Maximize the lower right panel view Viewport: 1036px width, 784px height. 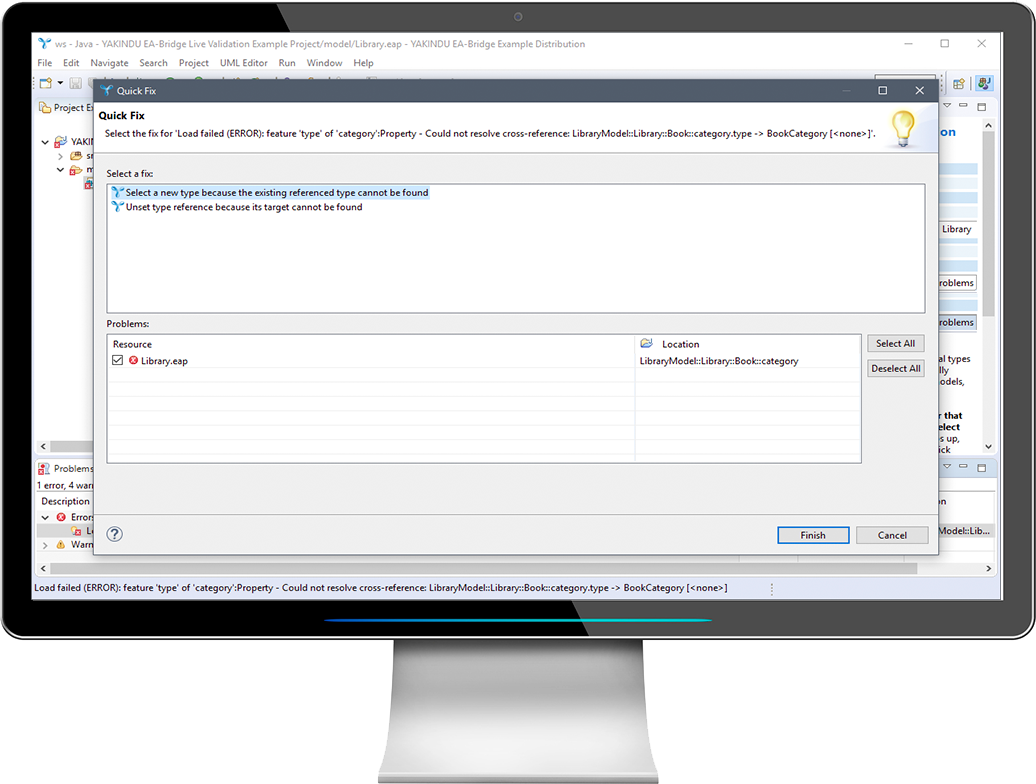click(x=982, y=468)
